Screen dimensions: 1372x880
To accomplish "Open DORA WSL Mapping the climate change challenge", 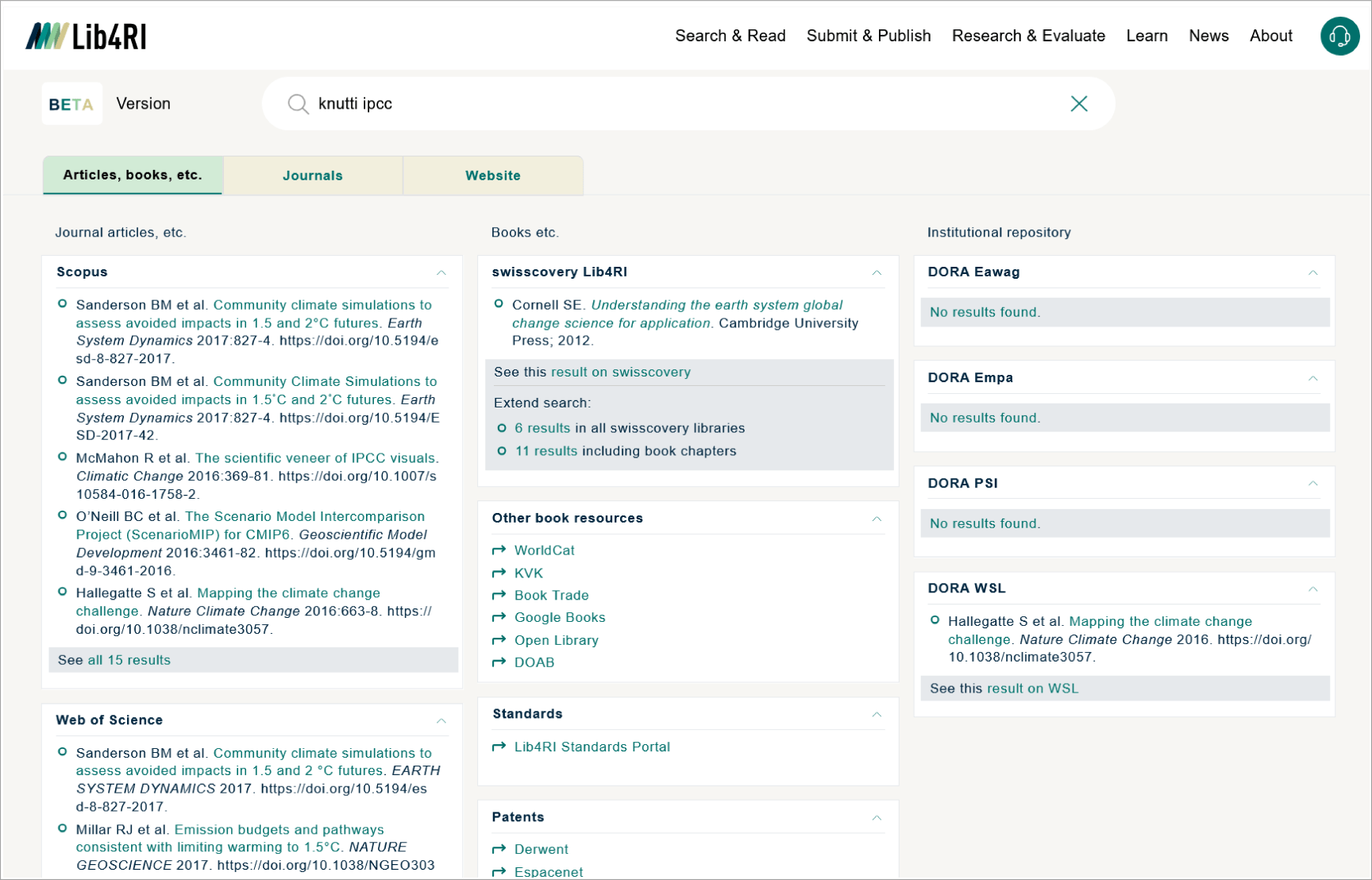I will [x=1100, y=631].
